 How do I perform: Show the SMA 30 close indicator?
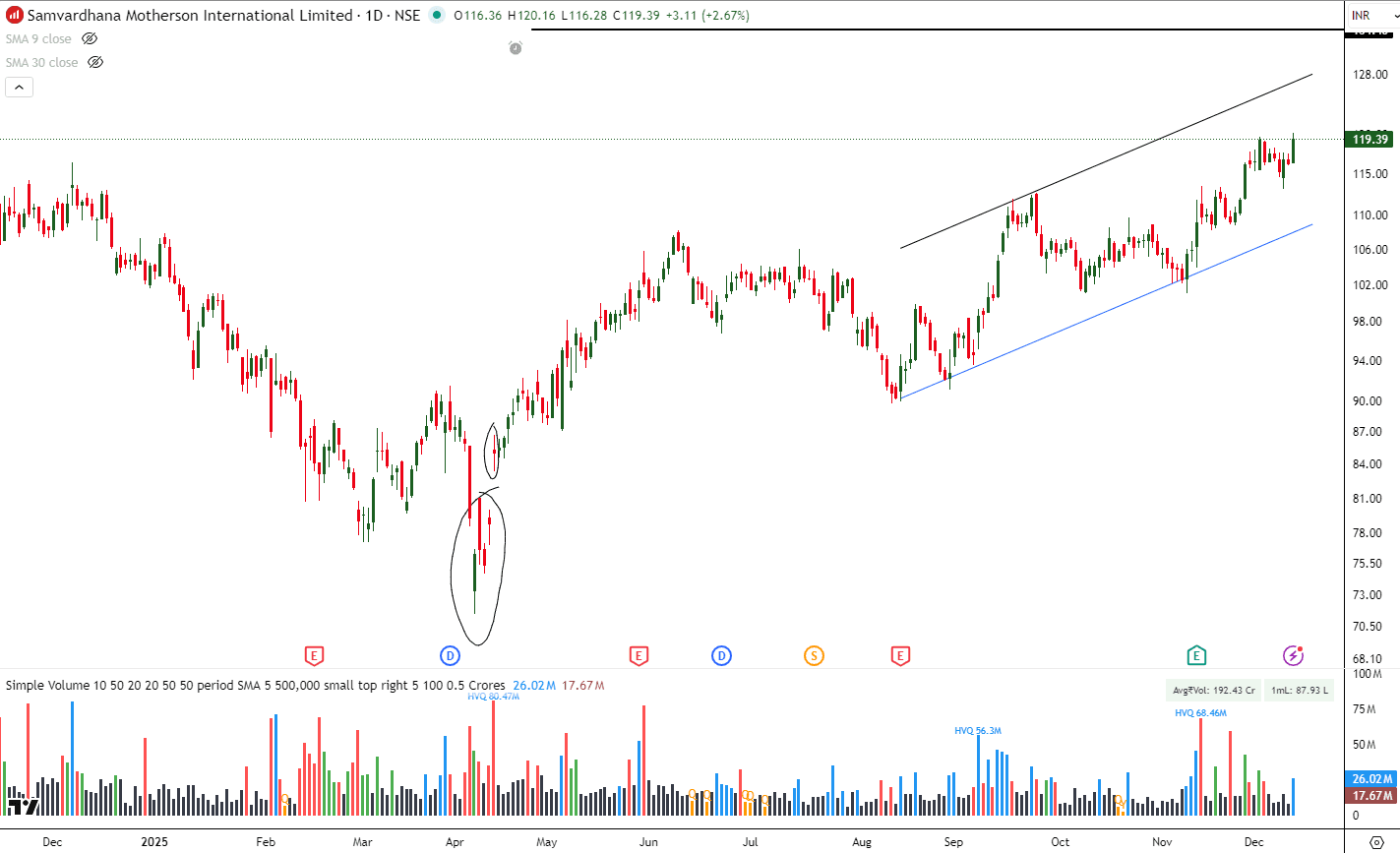95,62
